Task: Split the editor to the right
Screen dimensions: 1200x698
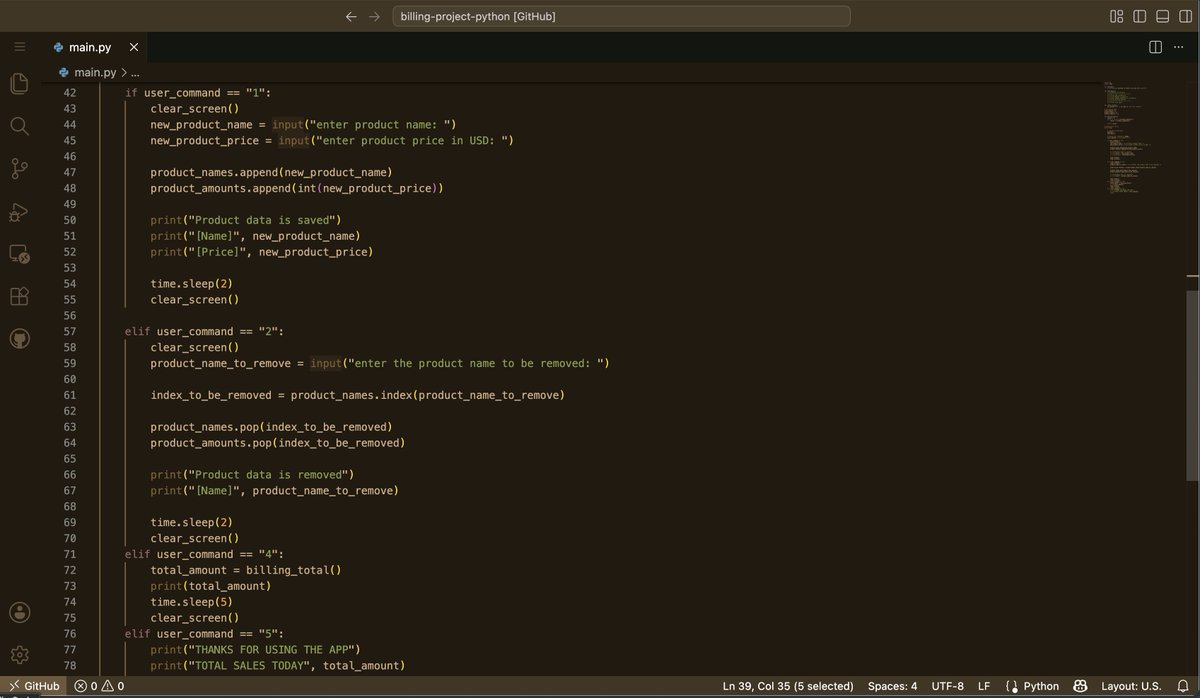Action: click(1155, 47)
